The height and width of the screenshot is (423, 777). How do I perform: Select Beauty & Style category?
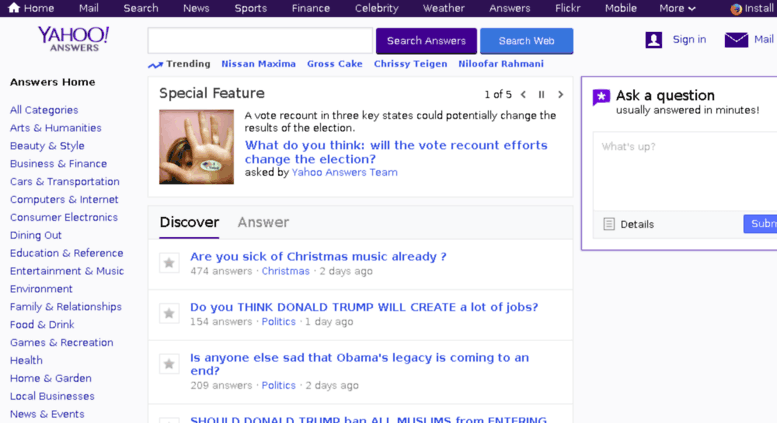pyautogui.click(x=47, y=146)
